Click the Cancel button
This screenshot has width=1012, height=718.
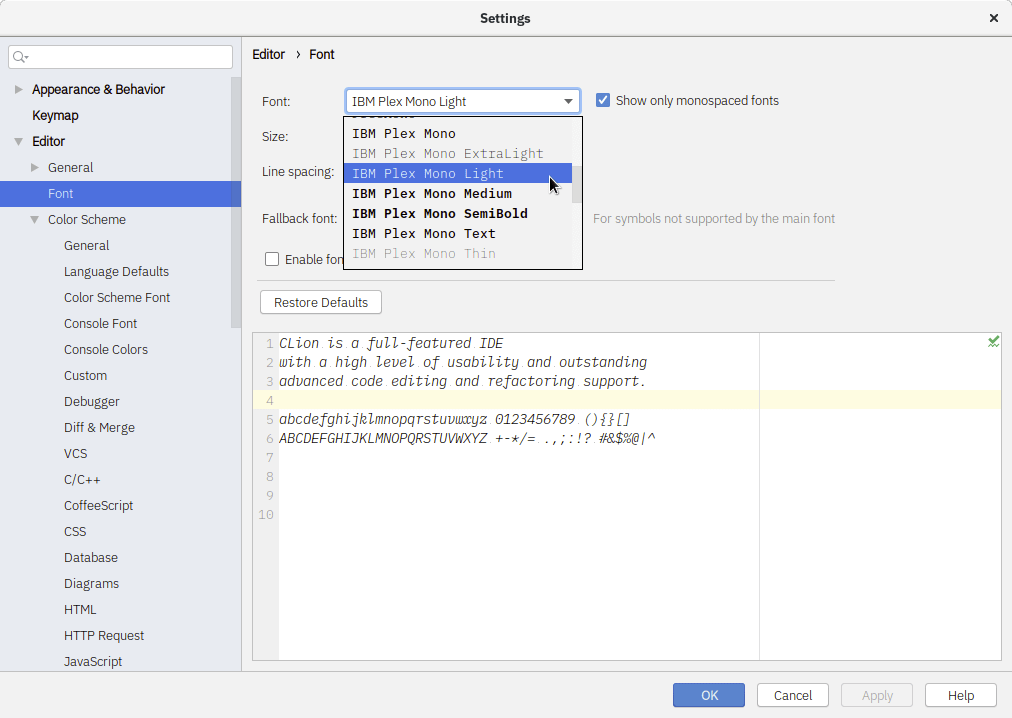(792, 695)
